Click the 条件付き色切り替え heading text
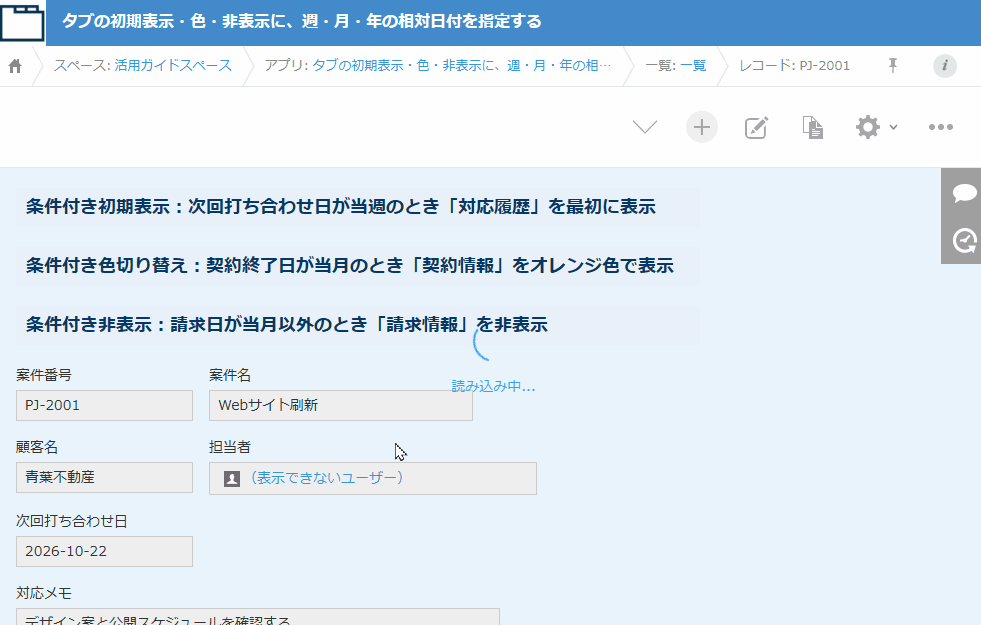Viewport: 981px width, 625px height. click(x=350, y=265)
